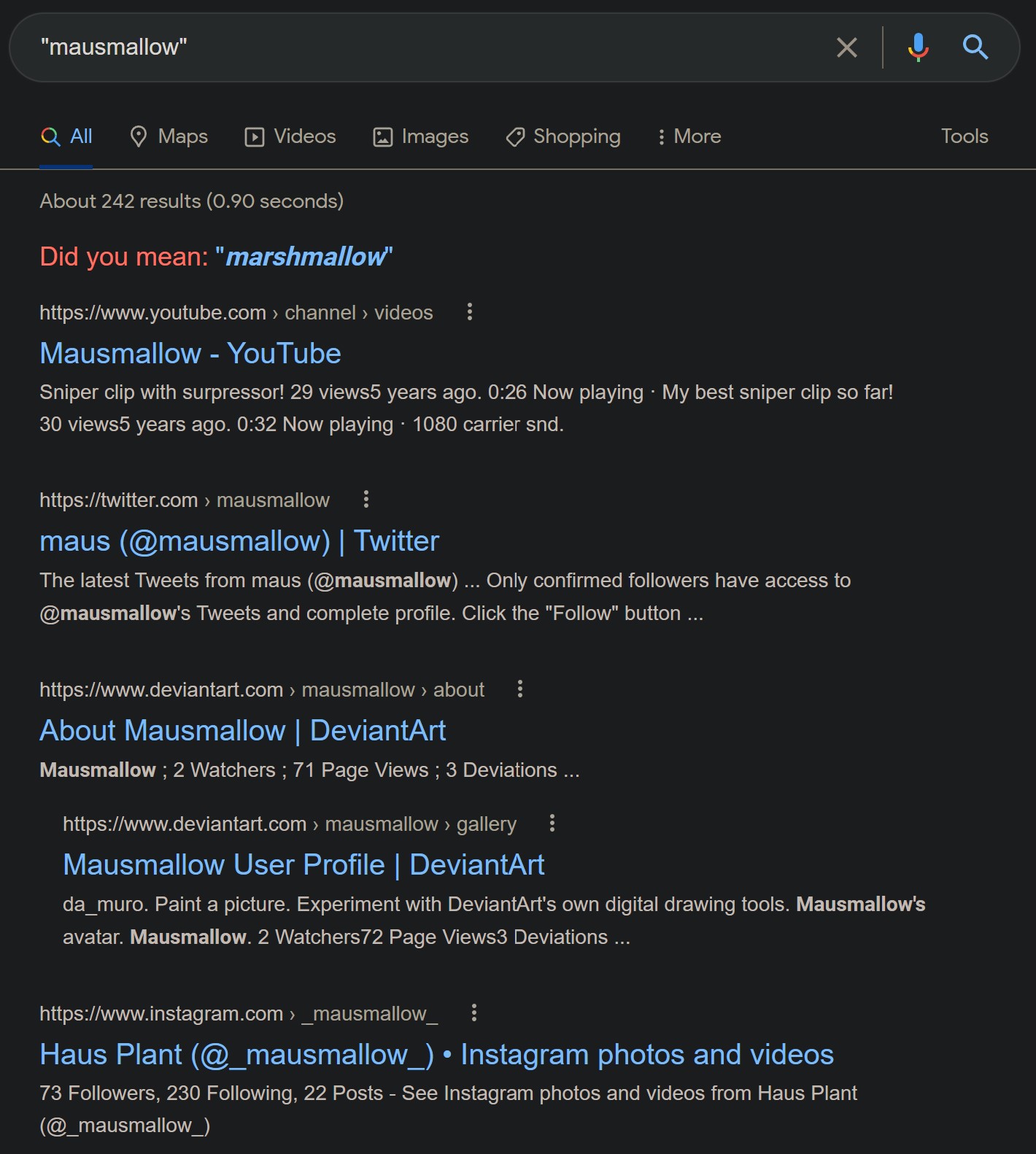This screenshot has width=1036, height=1154.
Task: Expand the More search categories menu
Action: (689, 136)
